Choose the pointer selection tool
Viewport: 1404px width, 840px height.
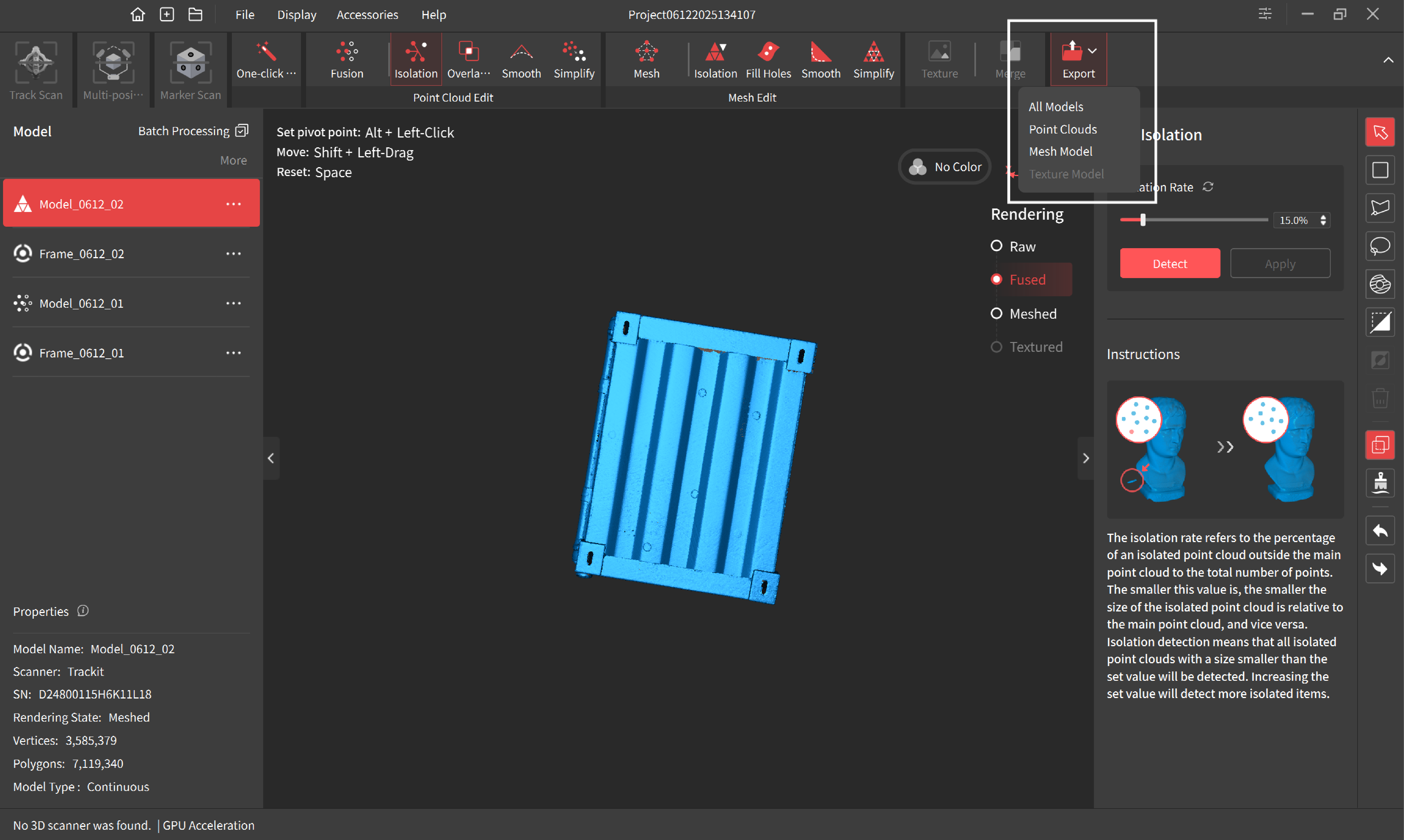click(x=1380, y=132)
